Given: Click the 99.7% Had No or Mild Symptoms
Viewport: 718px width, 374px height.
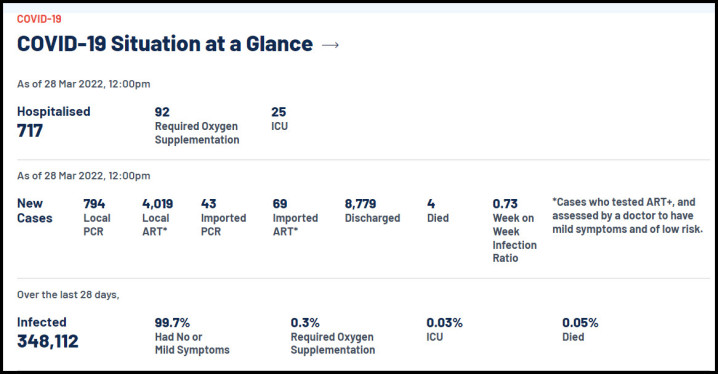Looking at the screenshot, I should pos(192,336).
